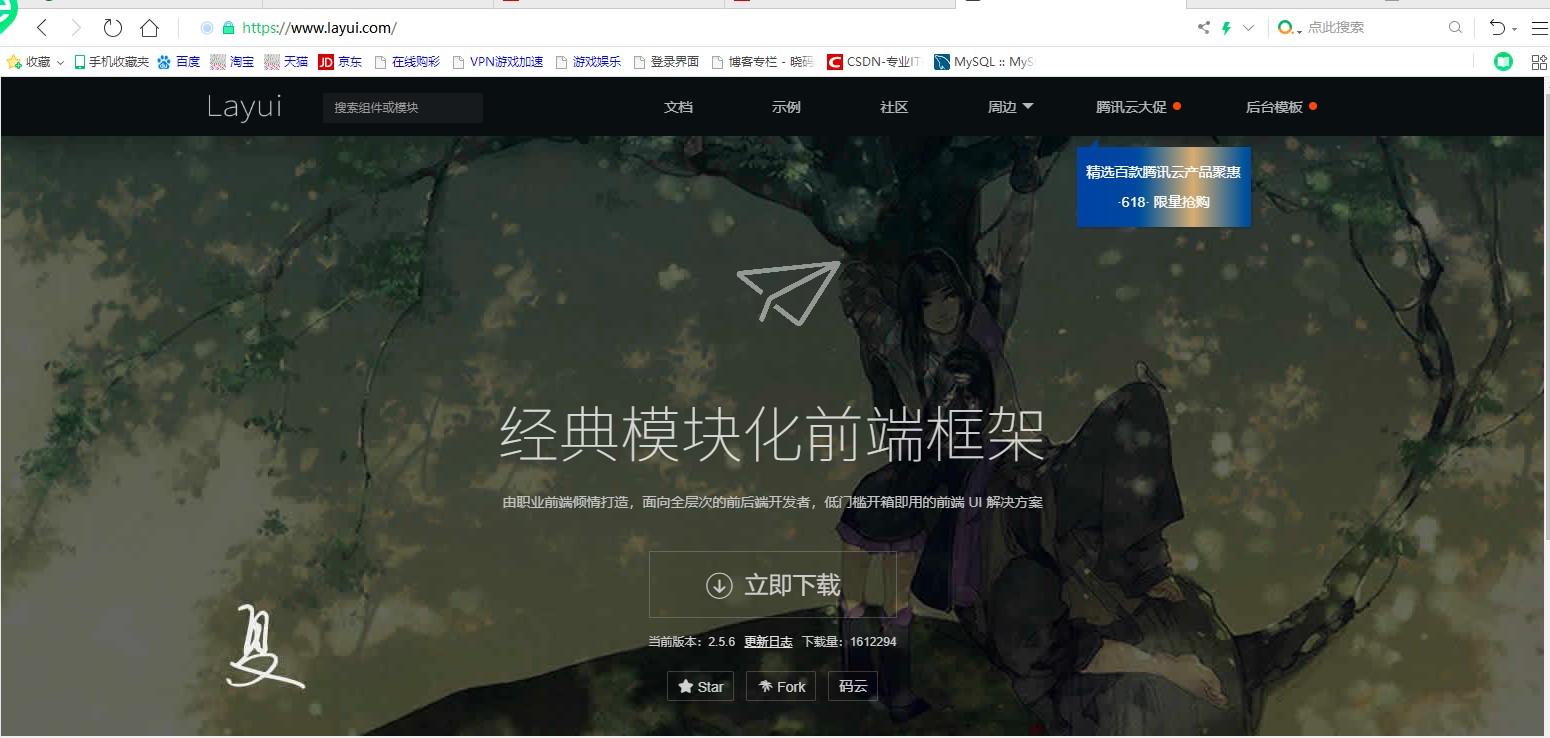The height and width of the screenshot is (738, 1550).
Task: Click the Layui logo
Action: pyautogui.click(x=244, y=107)
